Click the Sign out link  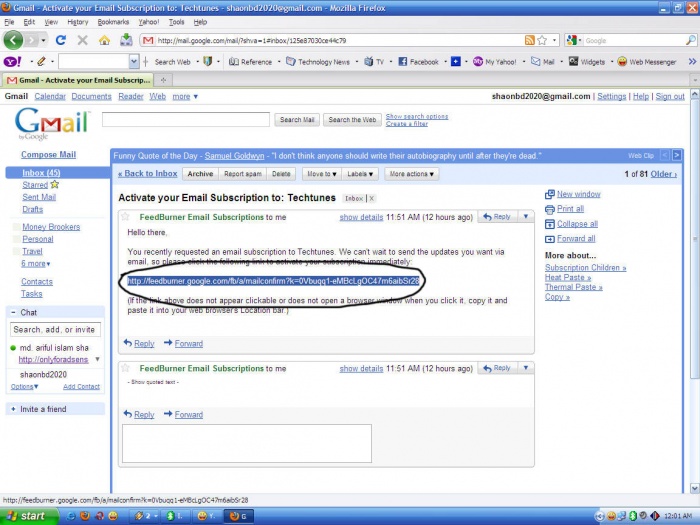click(670, 96)
